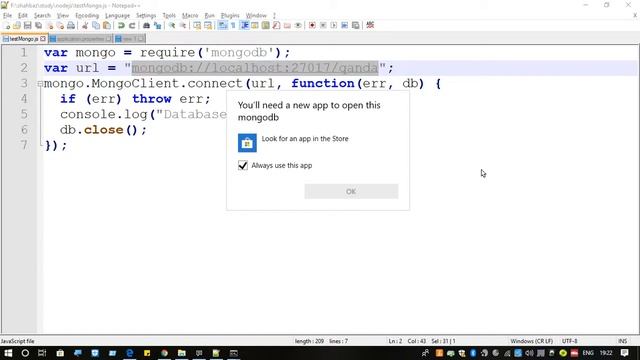Save the current file using toolbar
640x360 pixels.
coord(27,25)
